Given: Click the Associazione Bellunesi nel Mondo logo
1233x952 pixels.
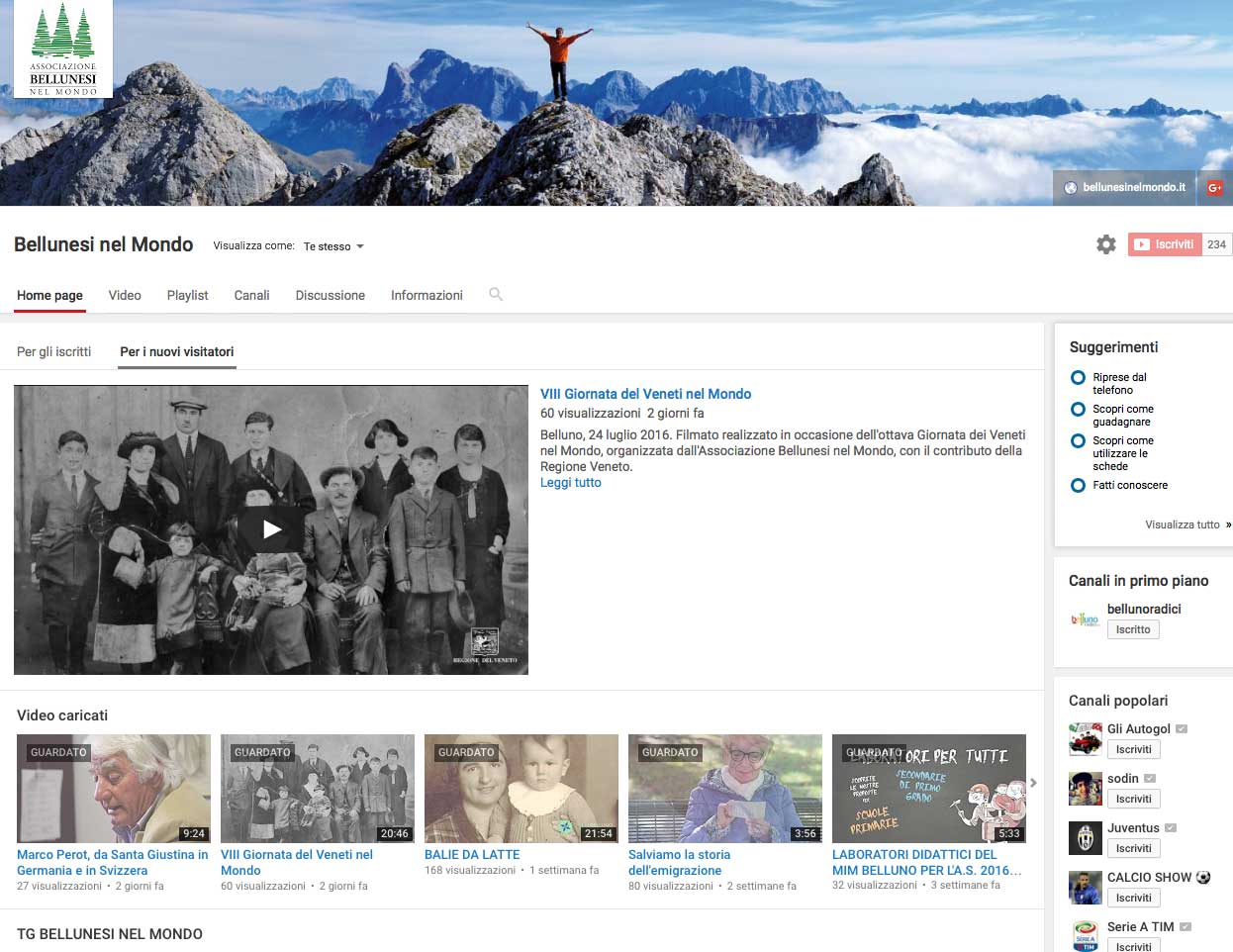Looking at the screenshot, I should pyautogui.click(x=63, y=48).
